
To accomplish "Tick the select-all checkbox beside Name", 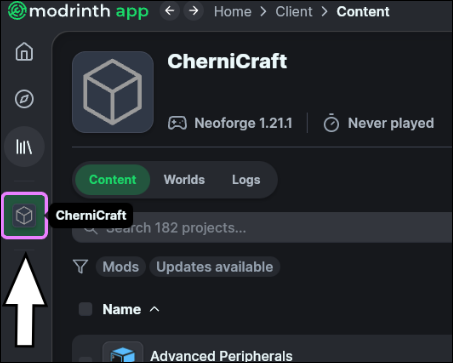I will 86,309.
